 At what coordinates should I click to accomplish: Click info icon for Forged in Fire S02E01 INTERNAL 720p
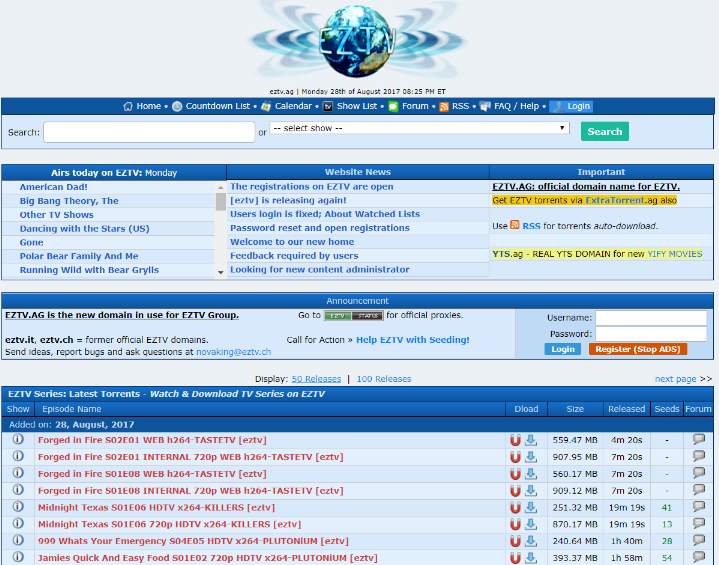pyautogui.click(x=18, y=456)
